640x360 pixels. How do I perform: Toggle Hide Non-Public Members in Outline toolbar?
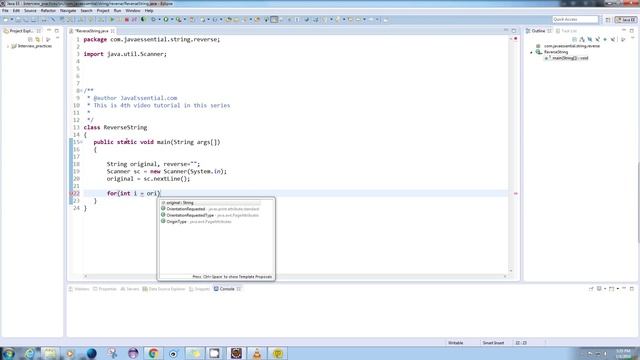coord(605,40)
